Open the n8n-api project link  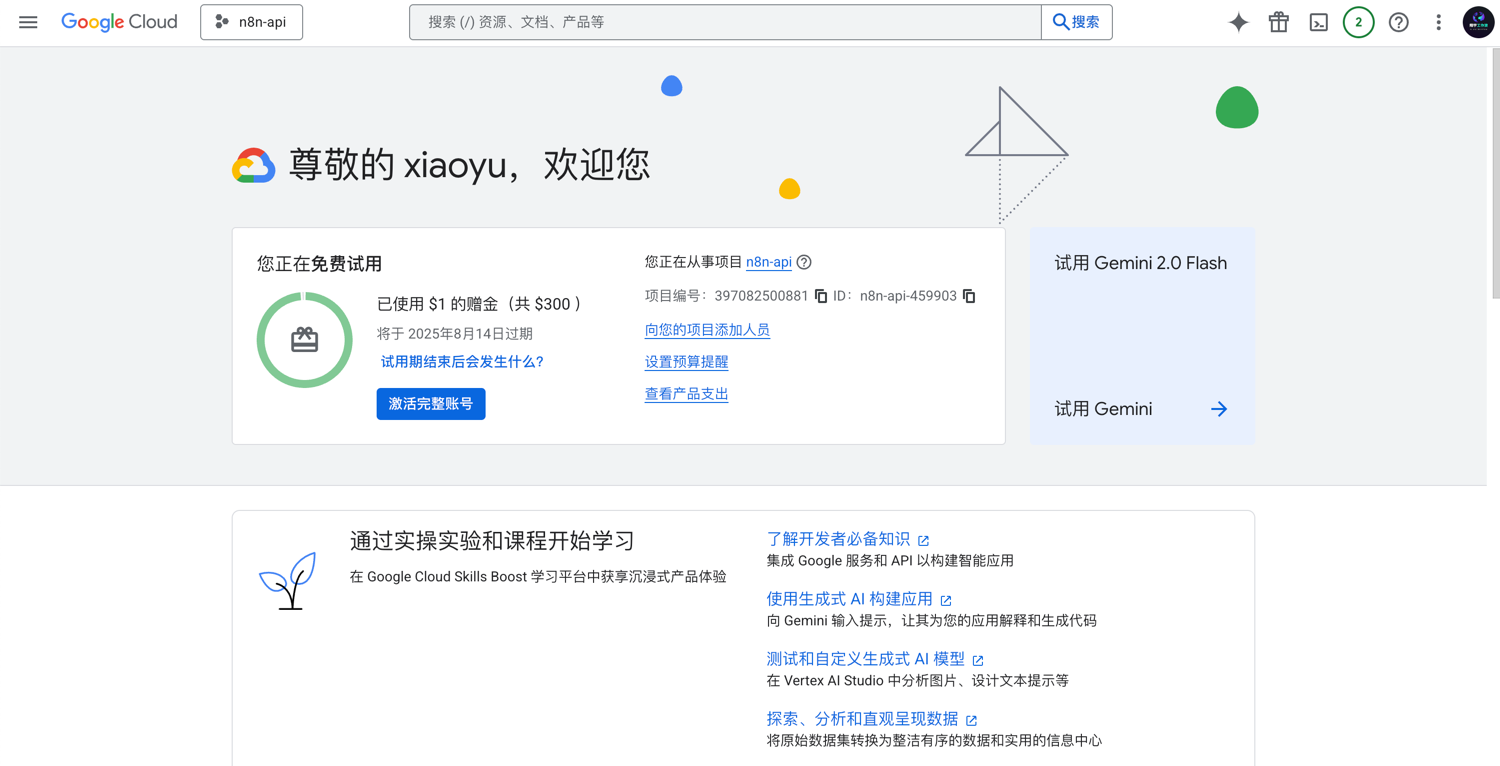pos(768,262)
